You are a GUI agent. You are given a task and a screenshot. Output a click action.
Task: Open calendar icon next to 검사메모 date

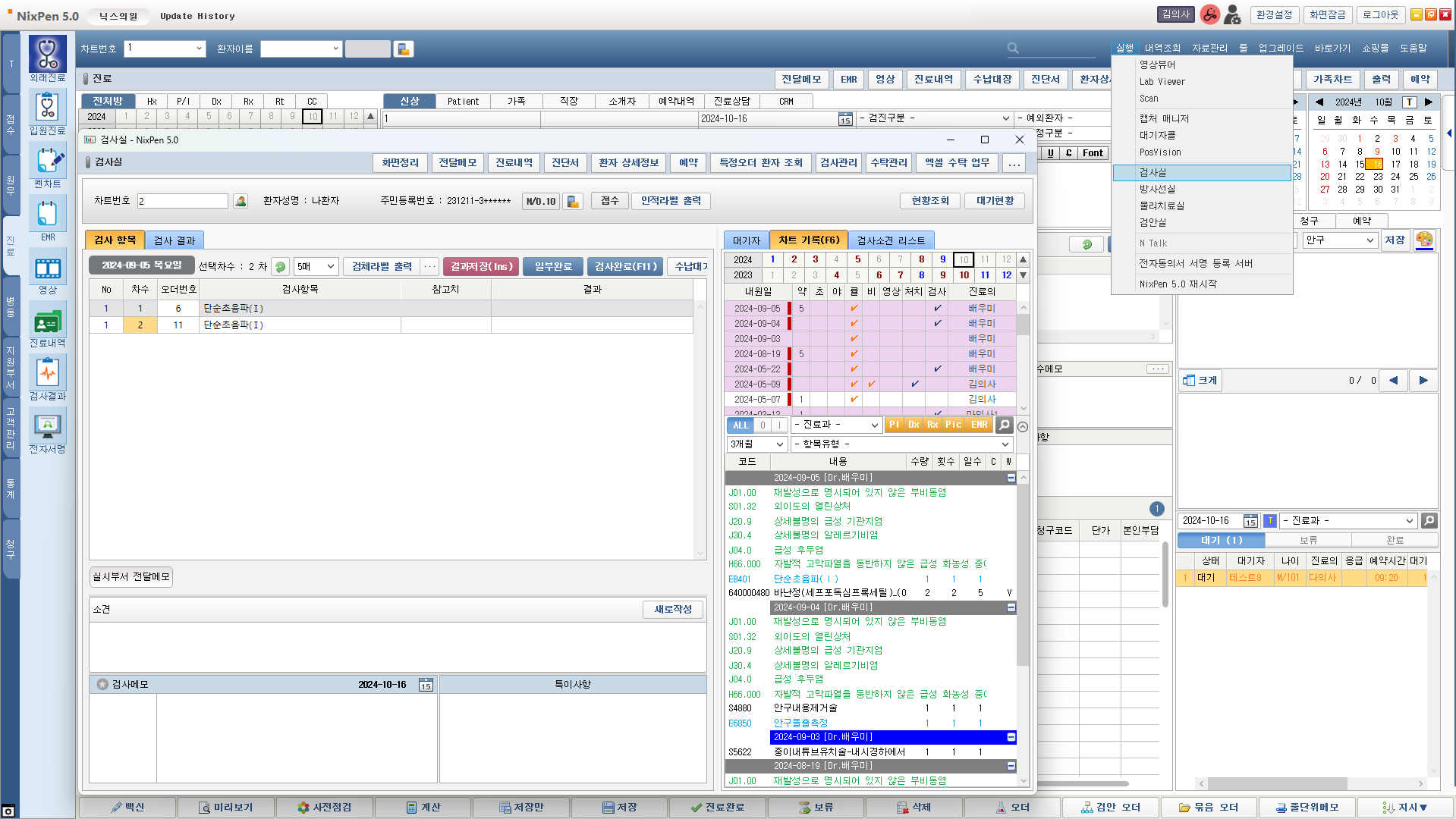(426, 686)
